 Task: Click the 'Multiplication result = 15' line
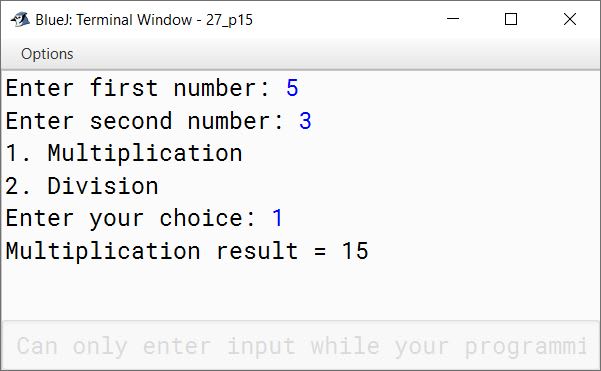click(187, 251)
